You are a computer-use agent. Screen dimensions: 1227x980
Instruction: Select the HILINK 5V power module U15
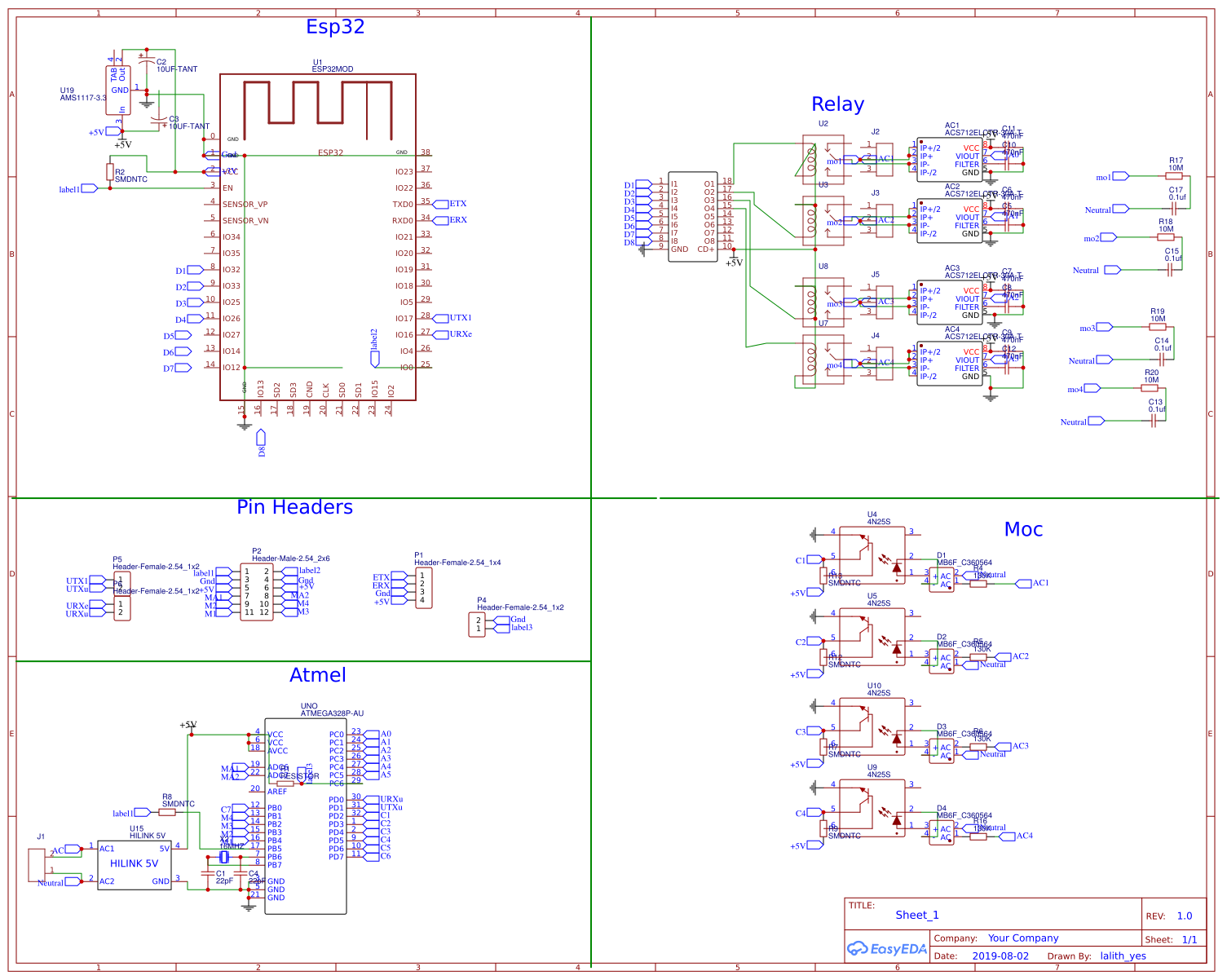[135, 864]
